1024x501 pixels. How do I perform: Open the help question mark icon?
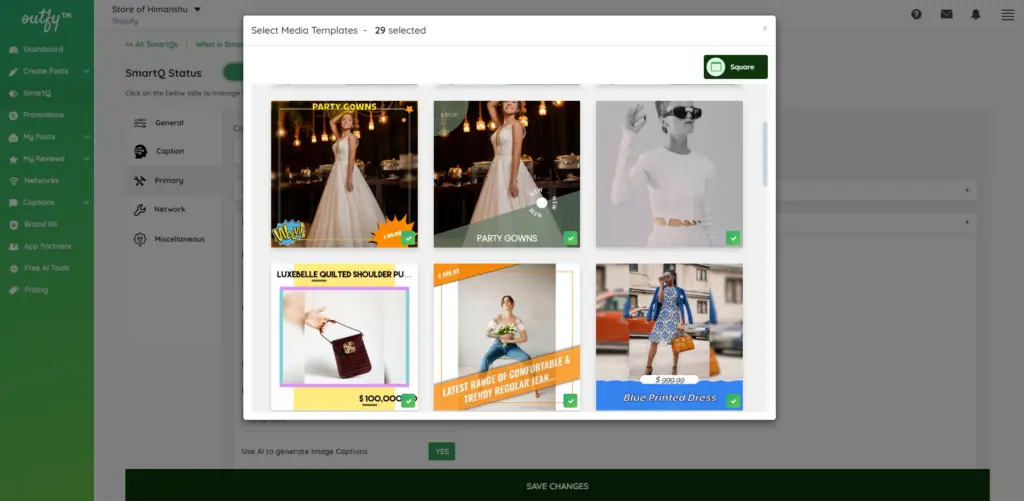[x=916, y=14]
